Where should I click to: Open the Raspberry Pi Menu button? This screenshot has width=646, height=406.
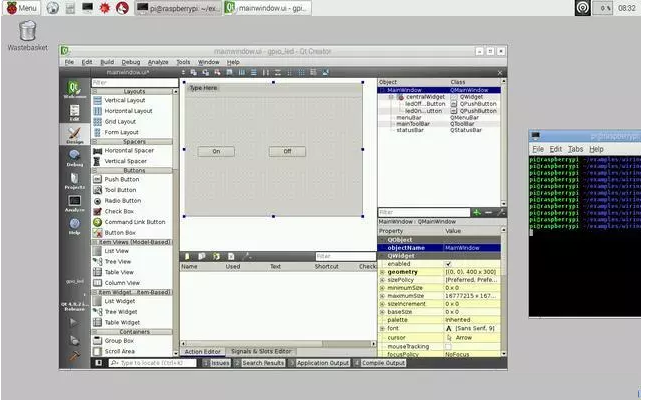[x=20, y=8]
